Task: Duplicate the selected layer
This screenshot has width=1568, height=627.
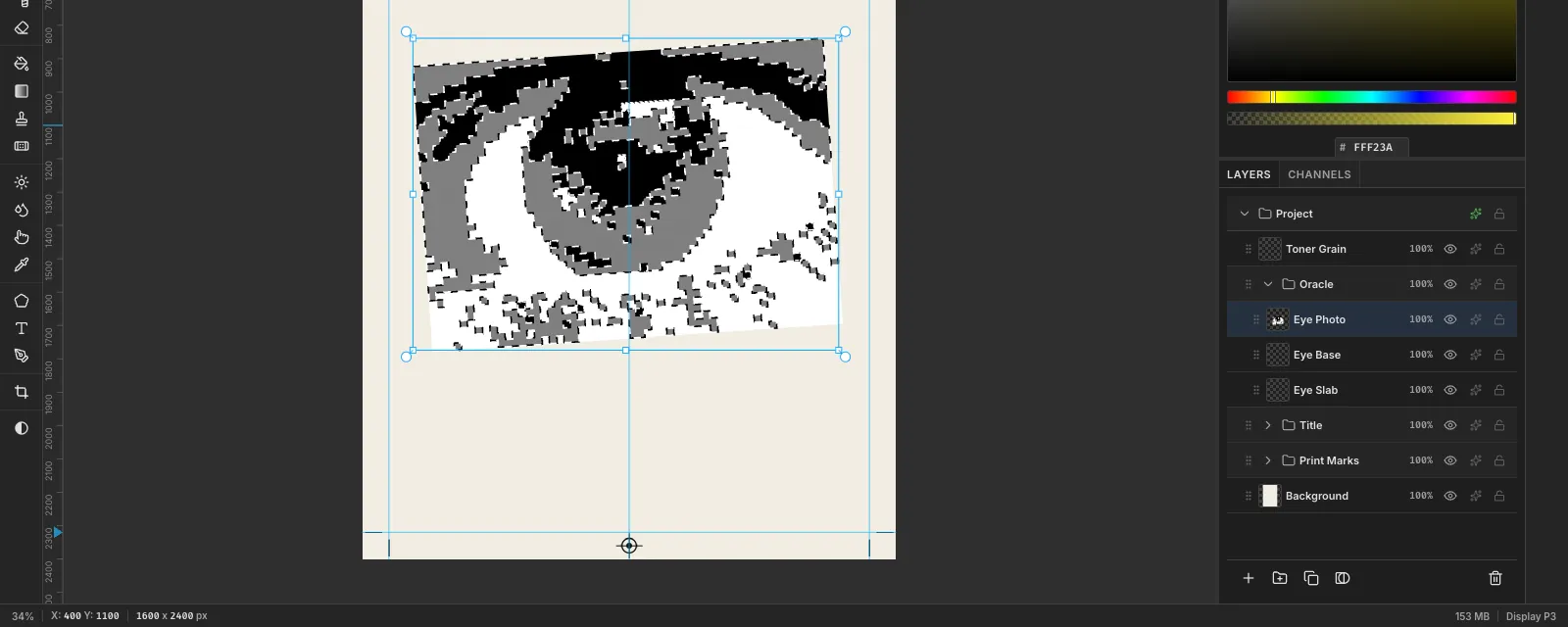Action: coord(1311,578)
